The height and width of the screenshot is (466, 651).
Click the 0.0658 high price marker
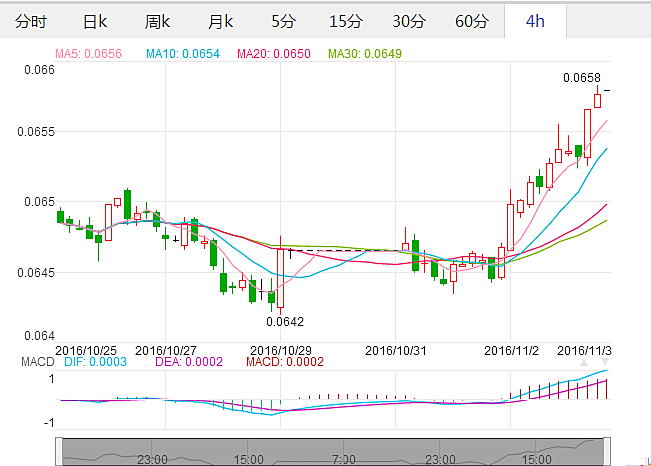pos(581,77)
